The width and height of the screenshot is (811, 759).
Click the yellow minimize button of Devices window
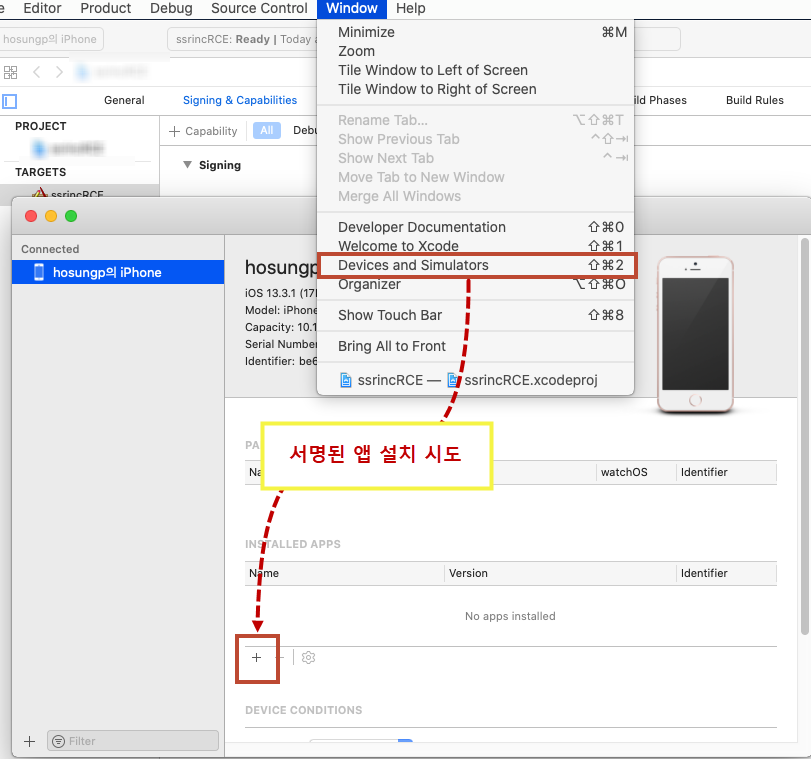pyautogui.click(x=51, y=216)
